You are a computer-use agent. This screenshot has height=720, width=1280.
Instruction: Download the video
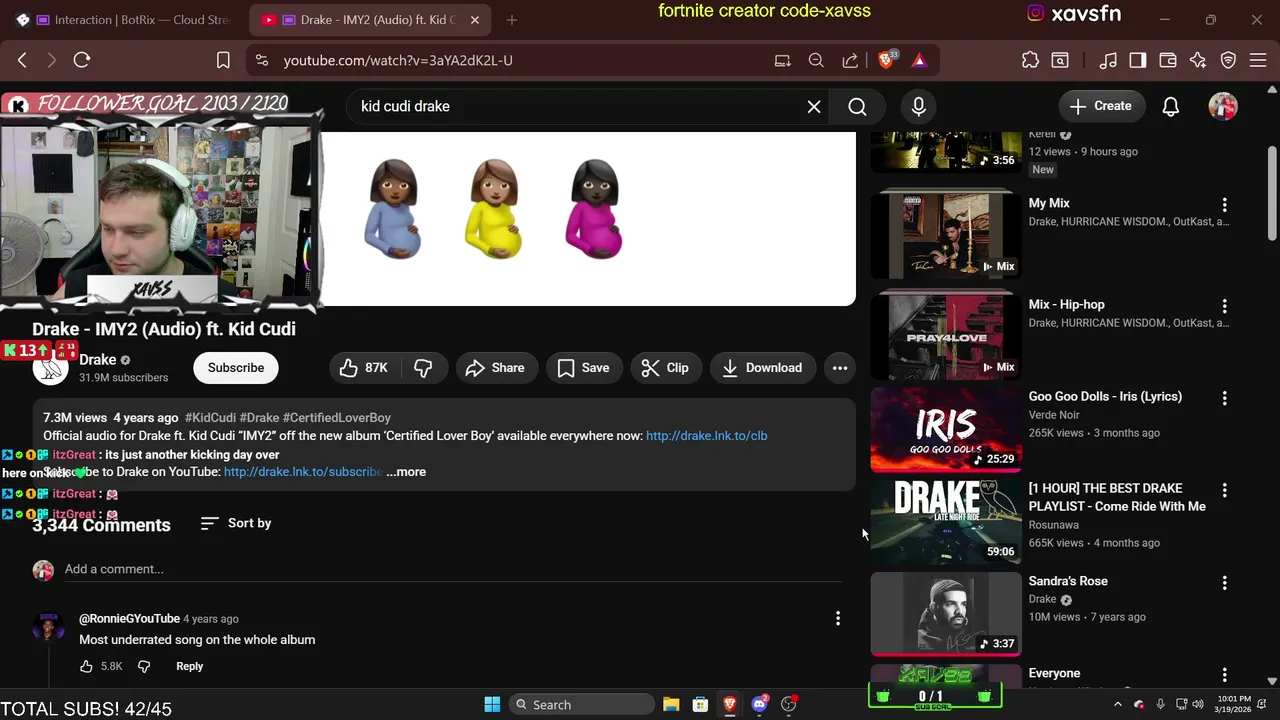tap(763, 368)
